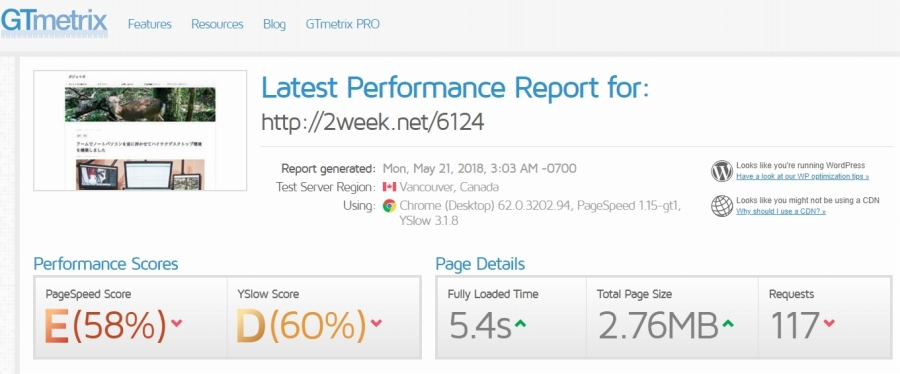The width and height of the screenshot is (900, 374).
Task: Click the website screenshot thumbnail
Action: [x=140, y=130]
